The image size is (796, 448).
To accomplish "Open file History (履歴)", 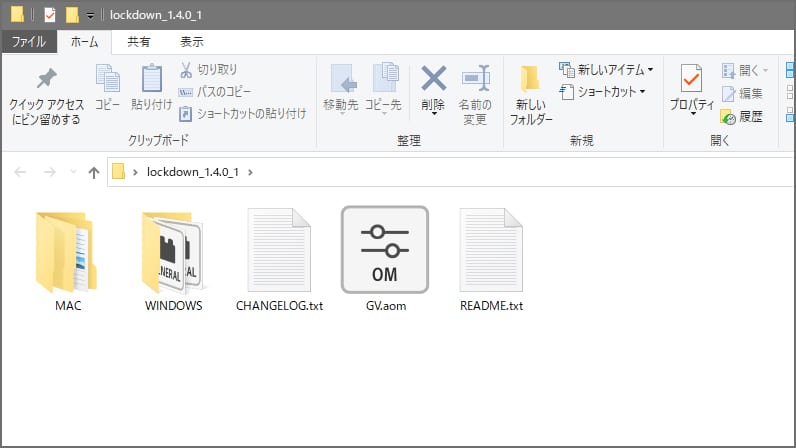I will click(x=742, y=117).
